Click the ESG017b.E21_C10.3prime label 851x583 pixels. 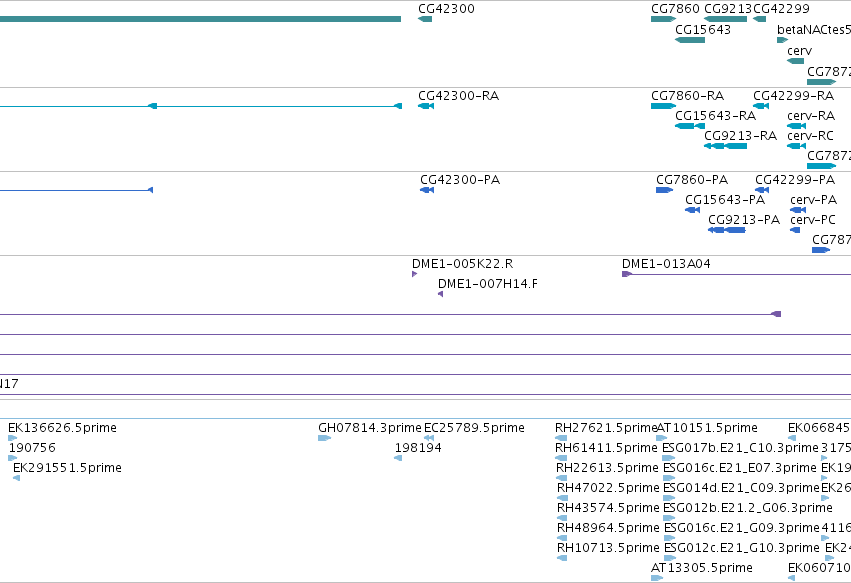pyautogui.click(x=741, y=448)
